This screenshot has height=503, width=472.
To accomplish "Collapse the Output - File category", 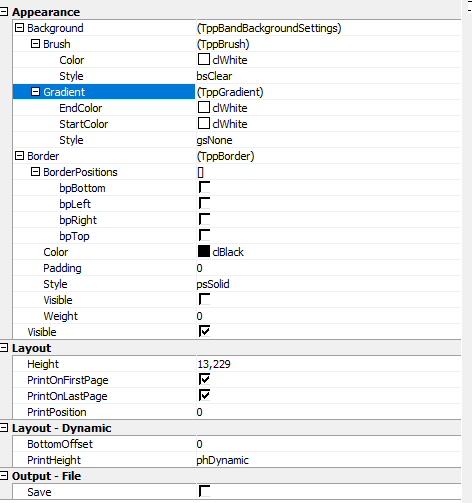I will pos(4,476).
